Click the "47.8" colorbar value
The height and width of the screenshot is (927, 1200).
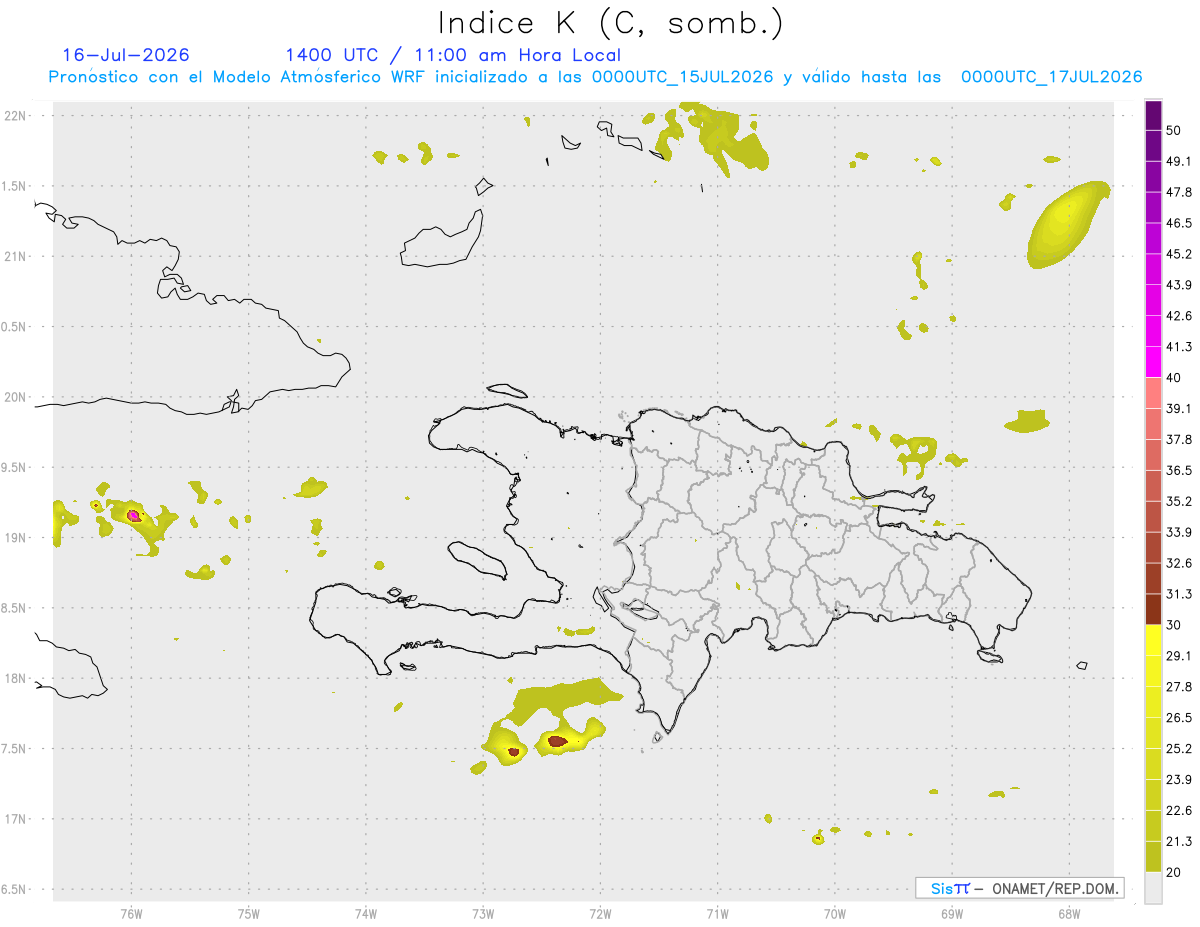pos(1179,192)
